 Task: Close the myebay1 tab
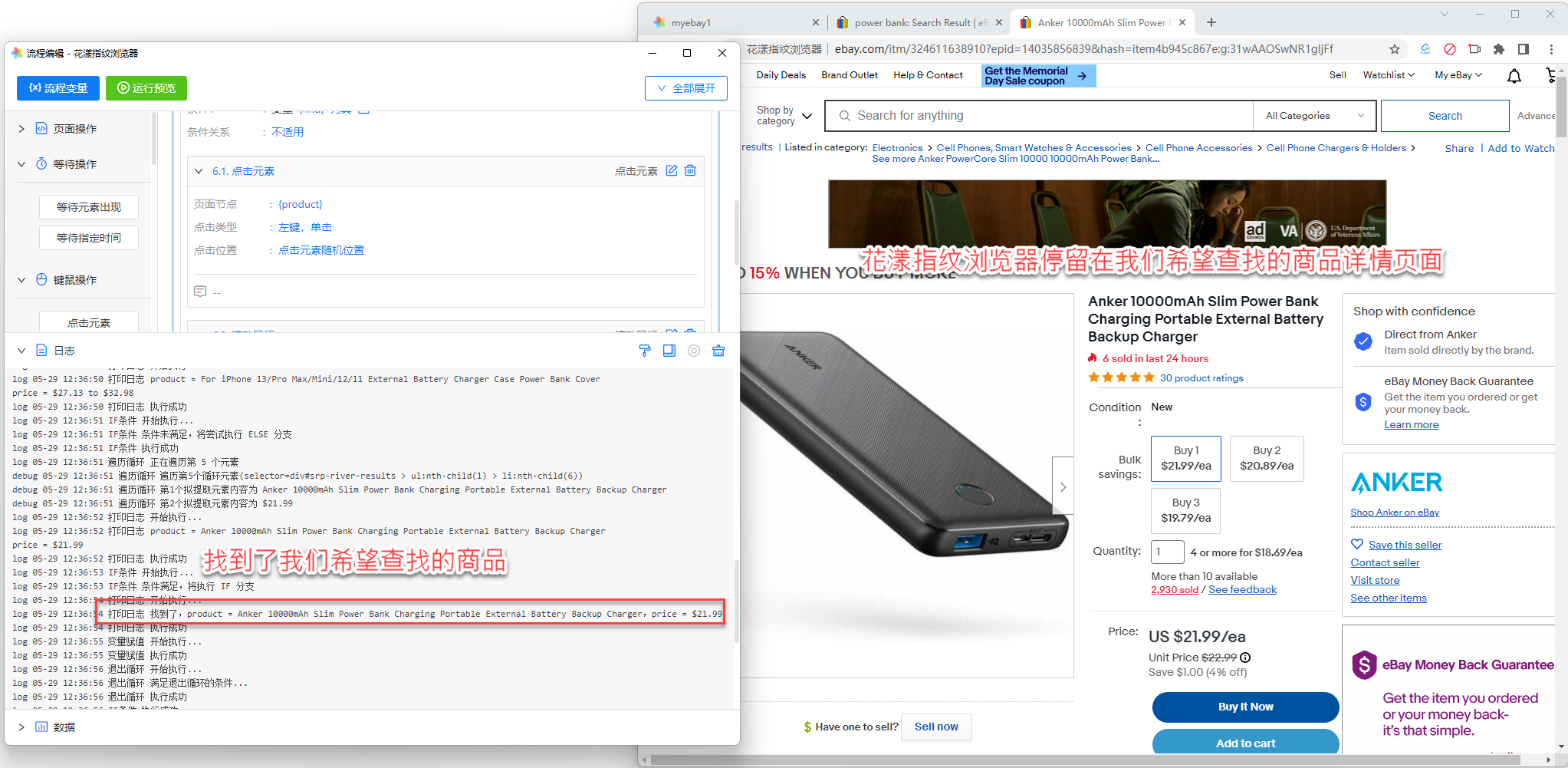click(x=815, y=22)
